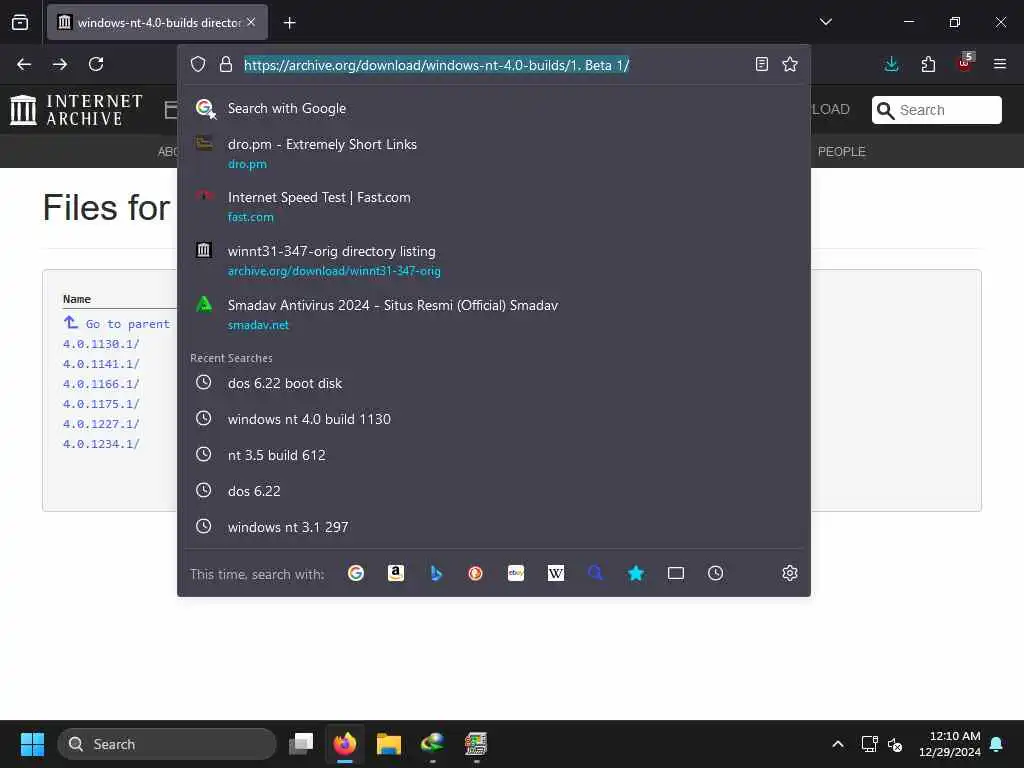Search bookmarks with star icon
The image size is (1024, 768).
click(635, 573)
